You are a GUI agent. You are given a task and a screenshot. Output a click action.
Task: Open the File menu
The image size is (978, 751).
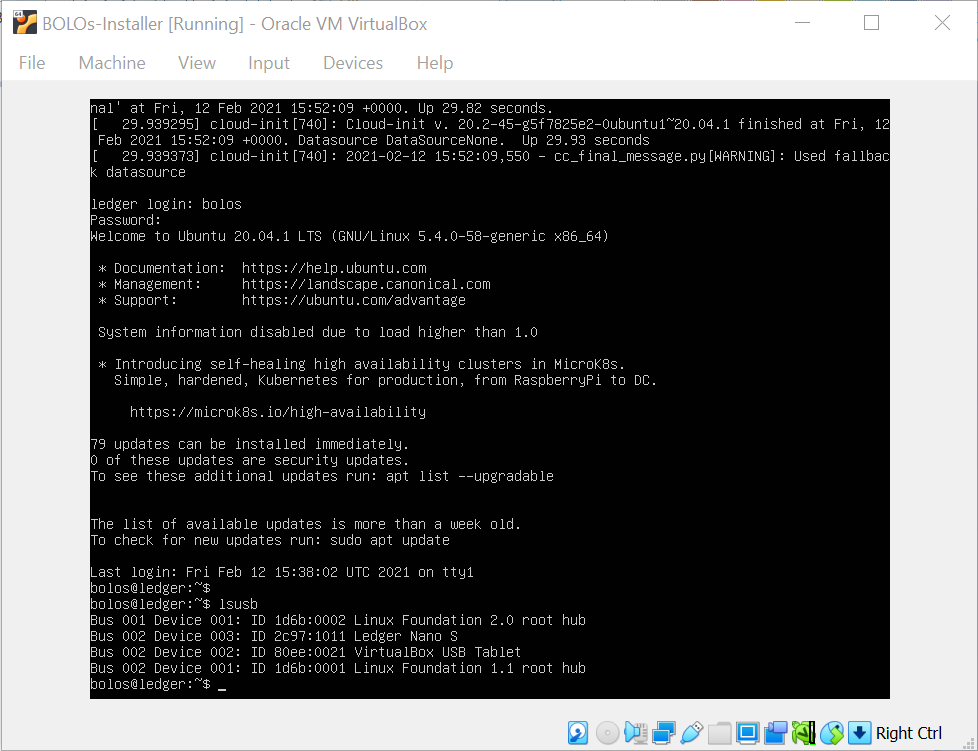click(x=32, y=63)
